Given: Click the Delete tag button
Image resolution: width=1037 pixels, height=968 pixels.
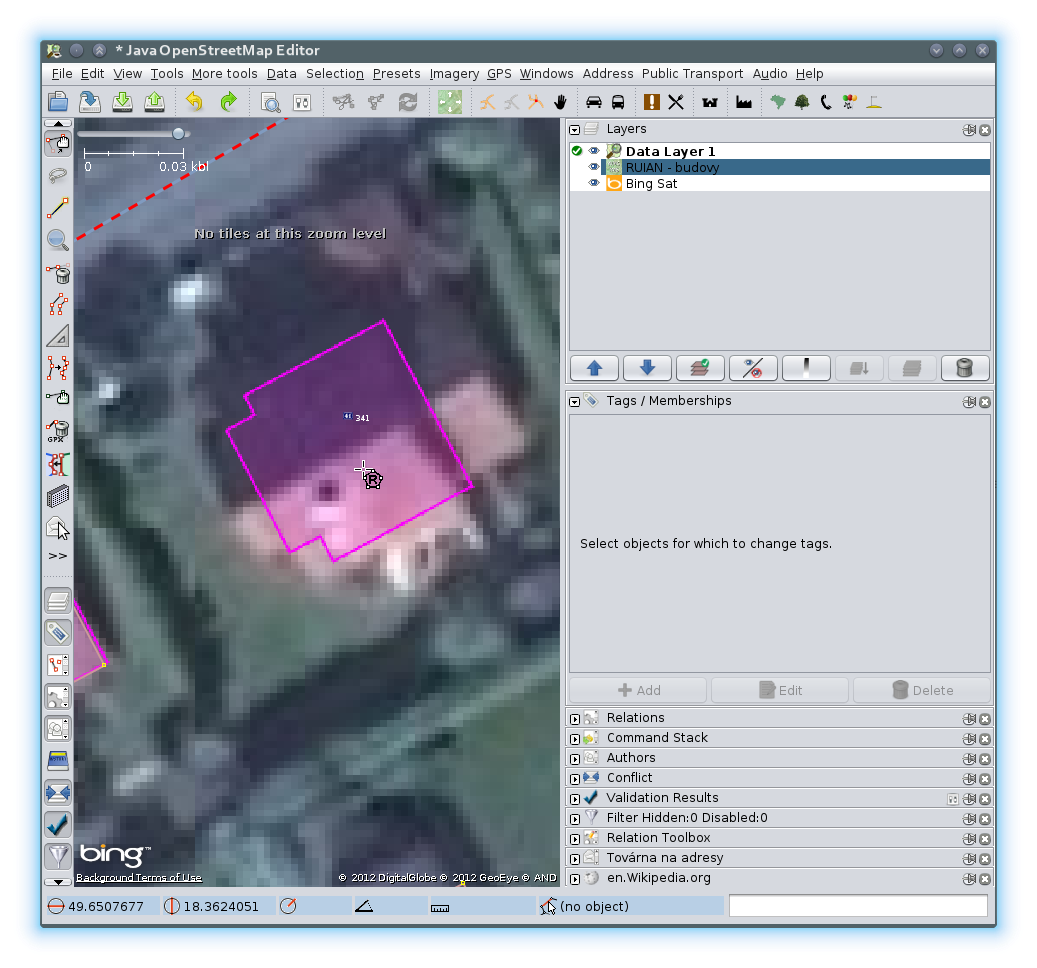Looking at the screenshot, I should (922, 690).
